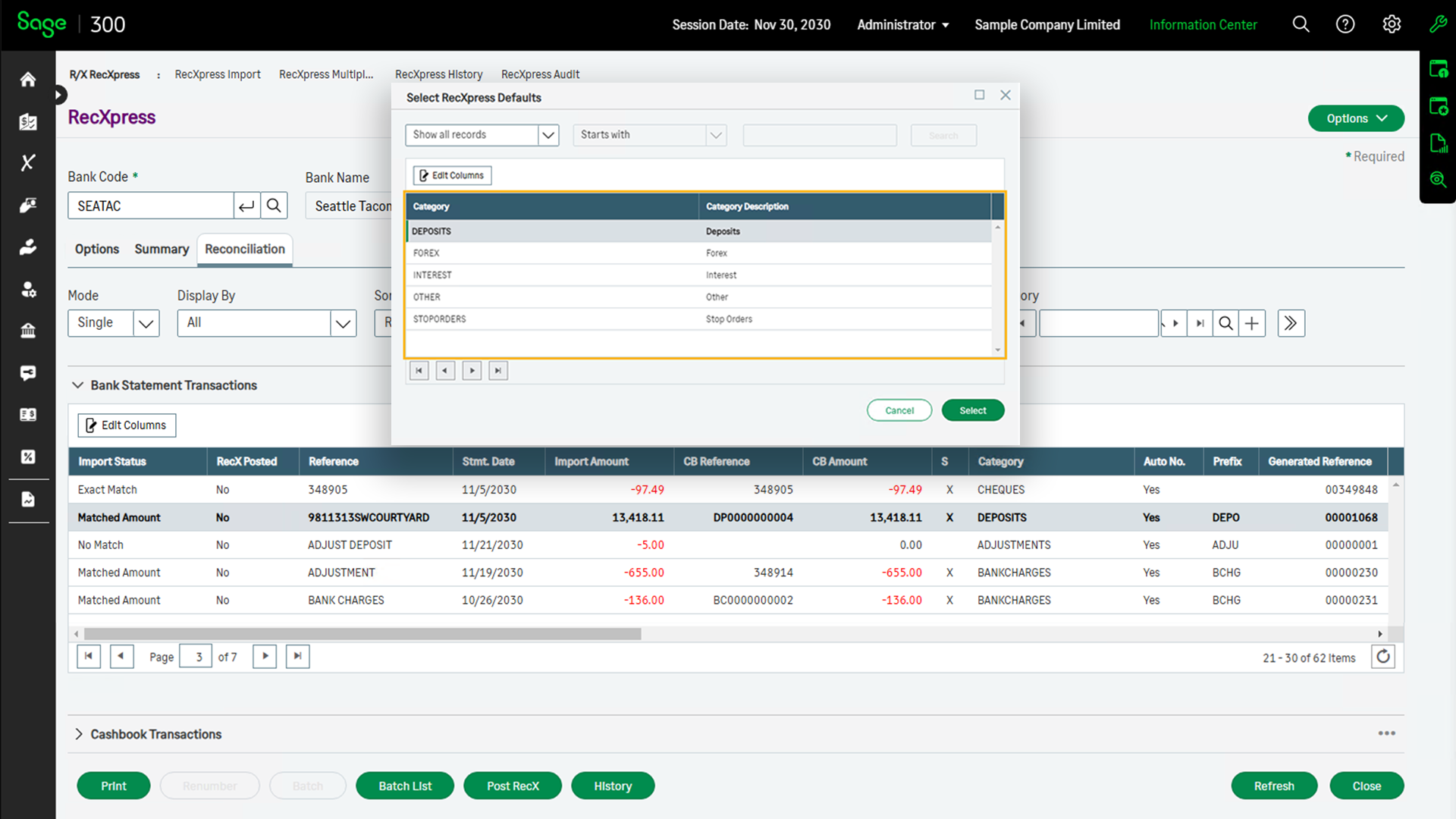Switch to the Summary tab
The height and width of the screenshot is (819, 1456).
[x=161, y=249]
